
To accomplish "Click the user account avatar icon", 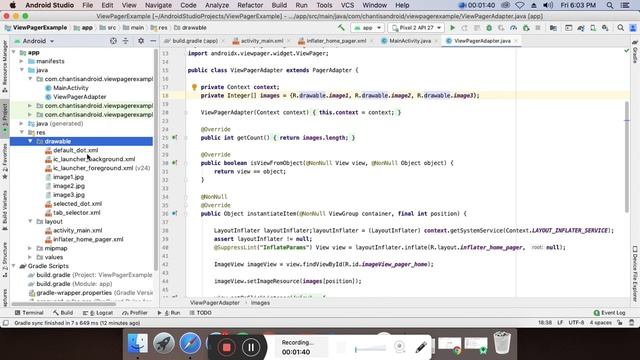I will (633, 28).
